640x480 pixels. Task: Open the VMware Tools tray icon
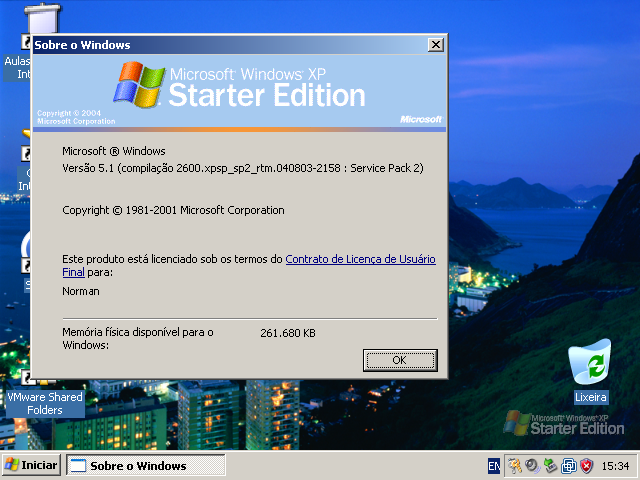point(568,466)
